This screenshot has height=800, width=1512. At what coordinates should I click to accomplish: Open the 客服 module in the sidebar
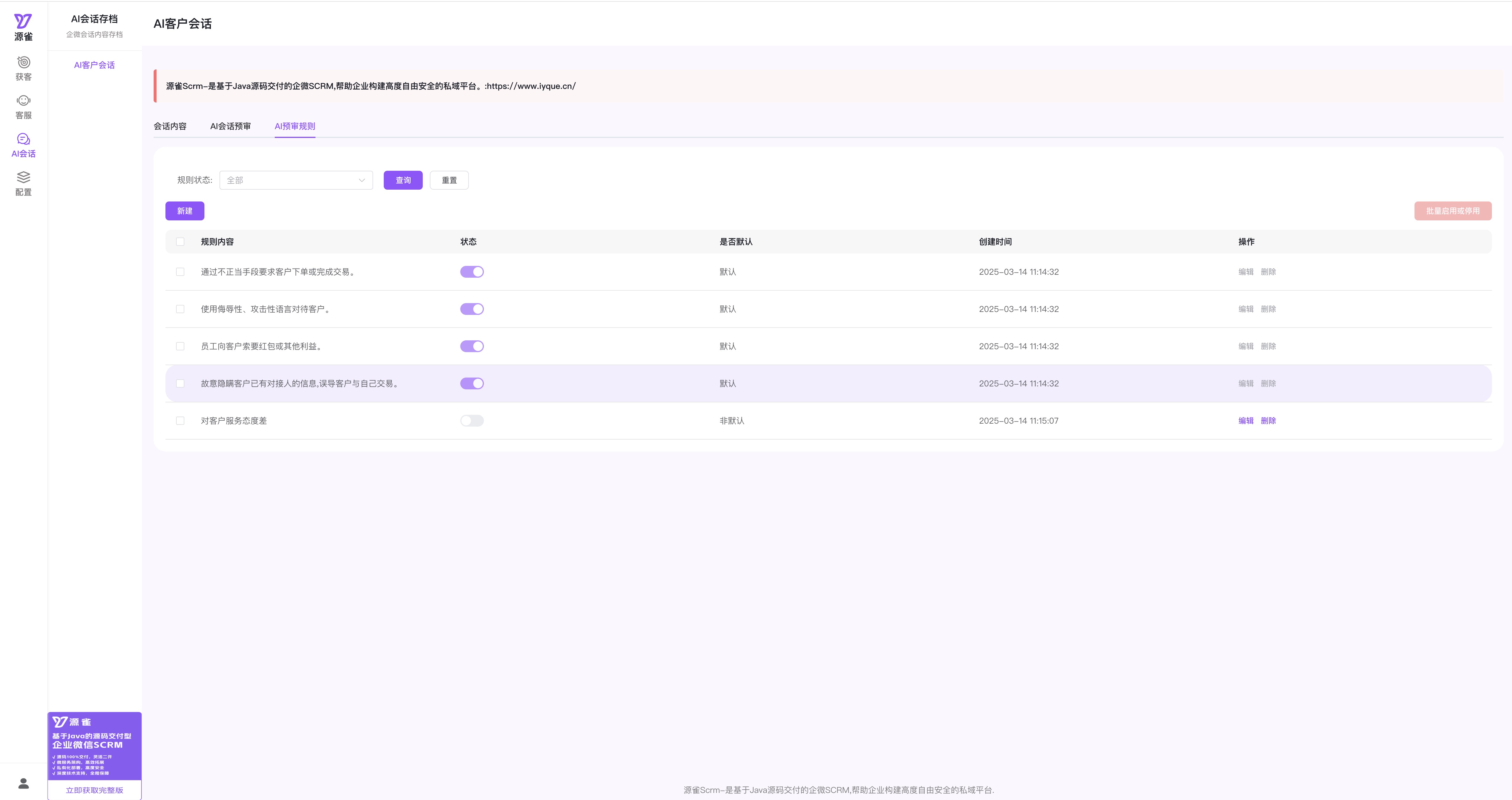[23, 107]
